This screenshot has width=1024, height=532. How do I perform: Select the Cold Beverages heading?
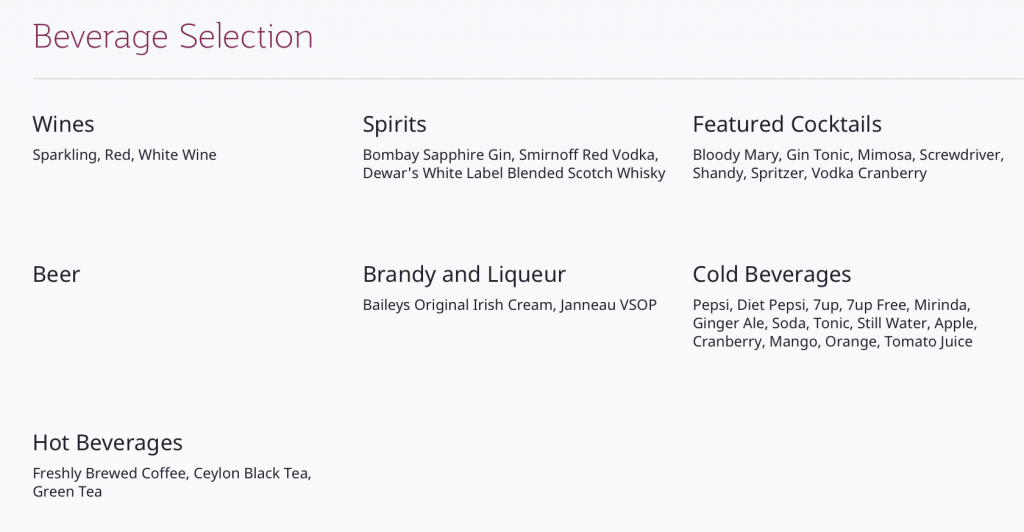[772, 274]
